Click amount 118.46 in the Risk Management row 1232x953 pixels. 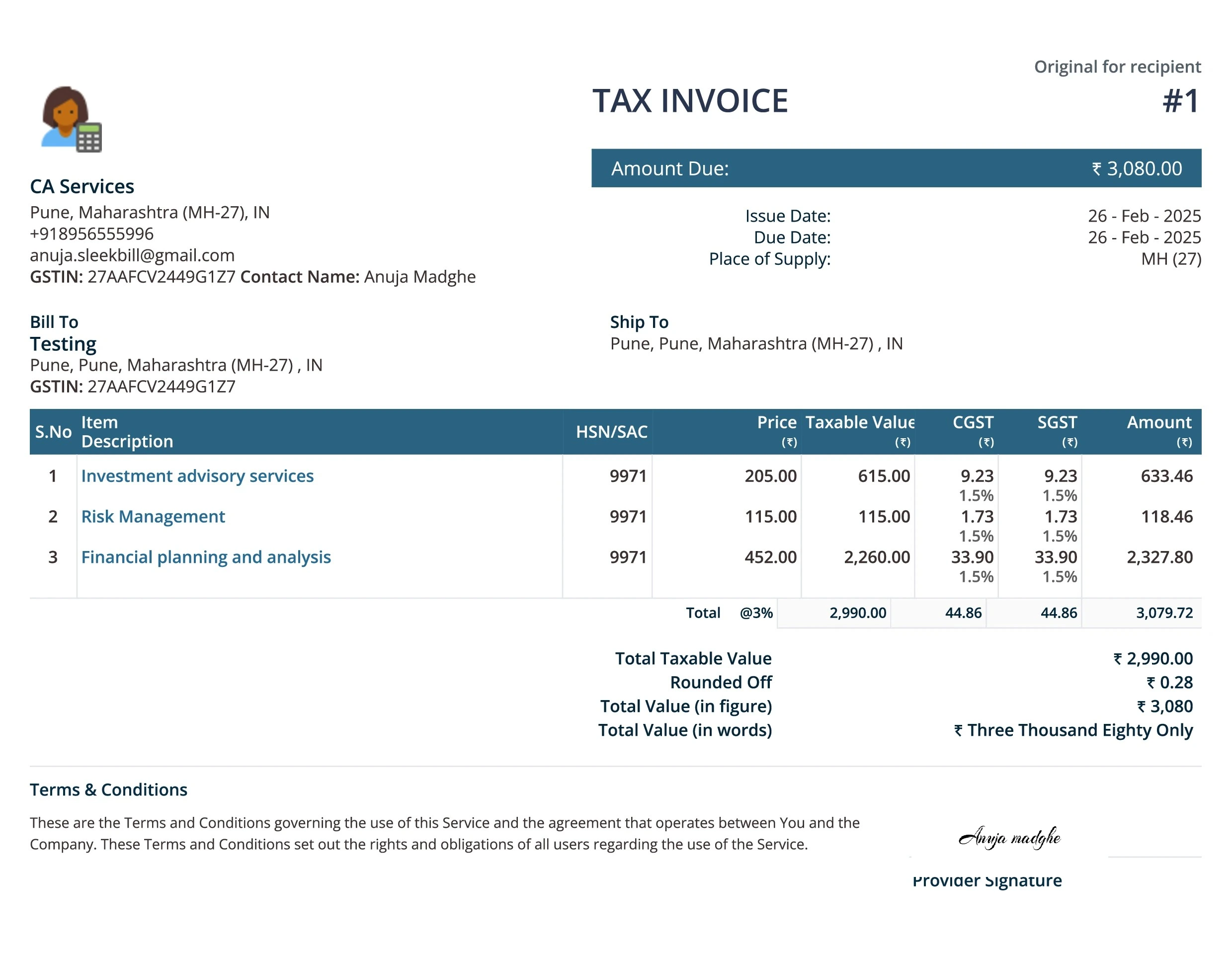point(1166,517)
